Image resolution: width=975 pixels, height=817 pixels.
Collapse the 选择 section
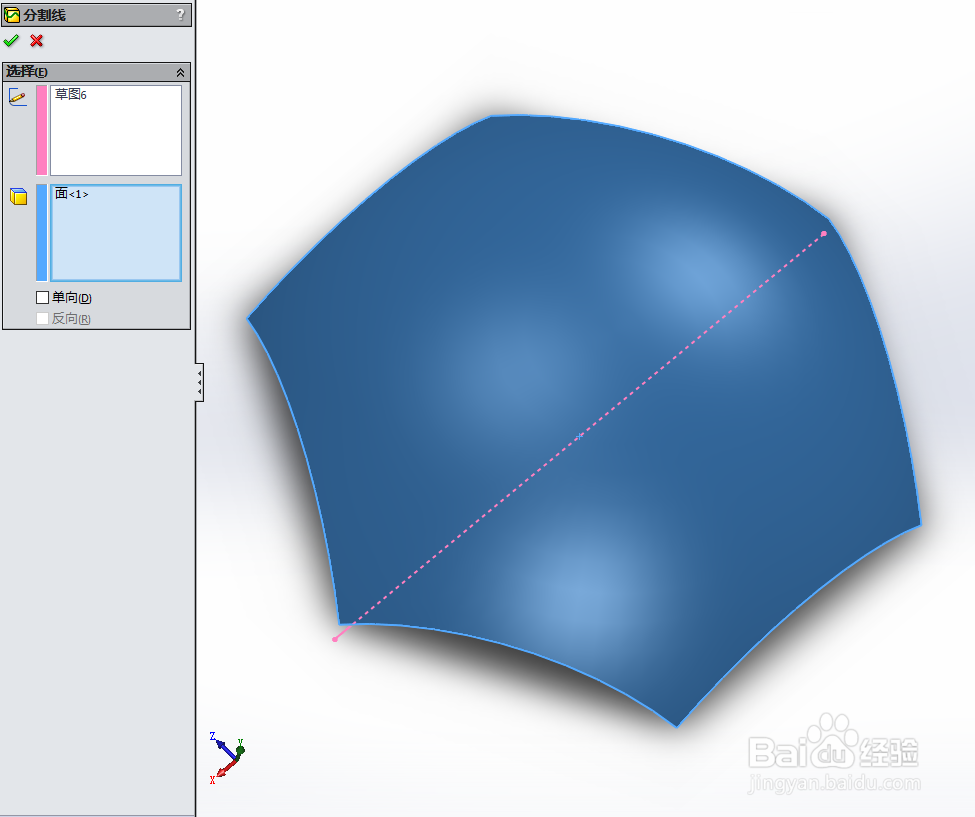[180, 72]
